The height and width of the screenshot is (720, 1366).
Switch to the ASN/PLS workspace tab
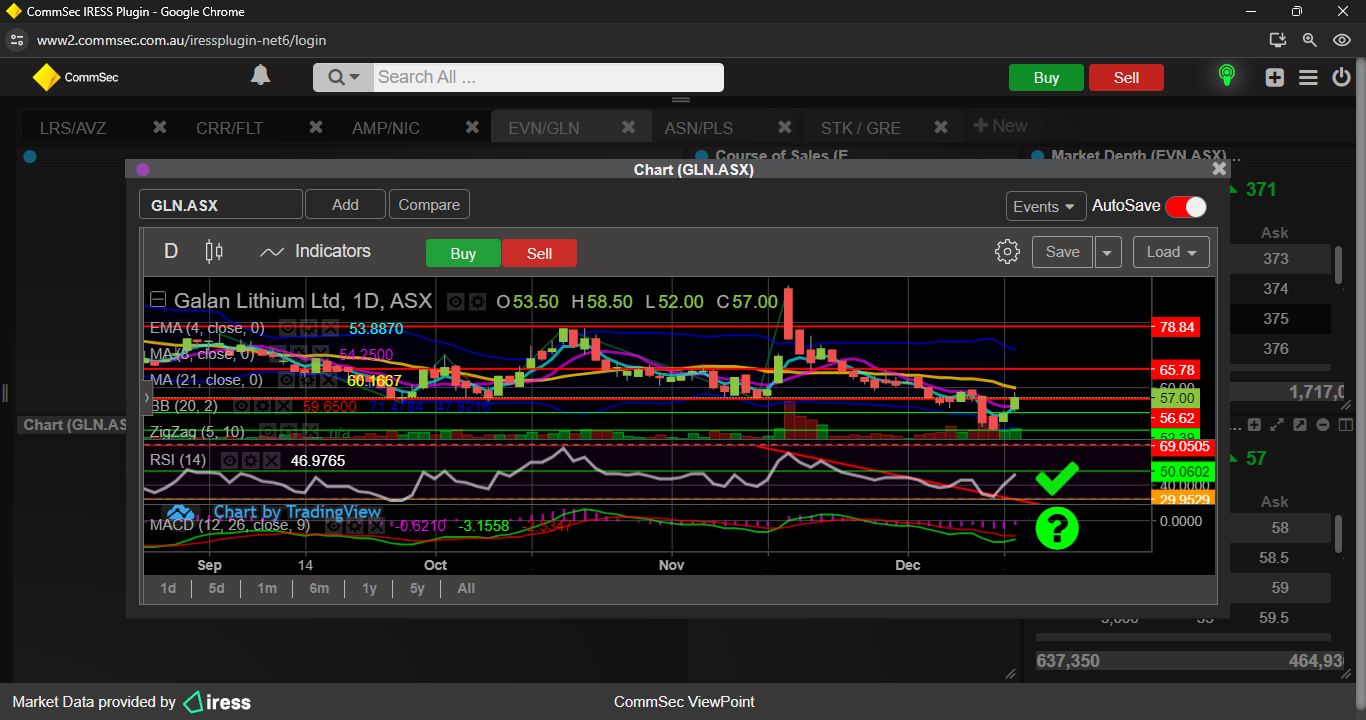click(x=699, y=128)
